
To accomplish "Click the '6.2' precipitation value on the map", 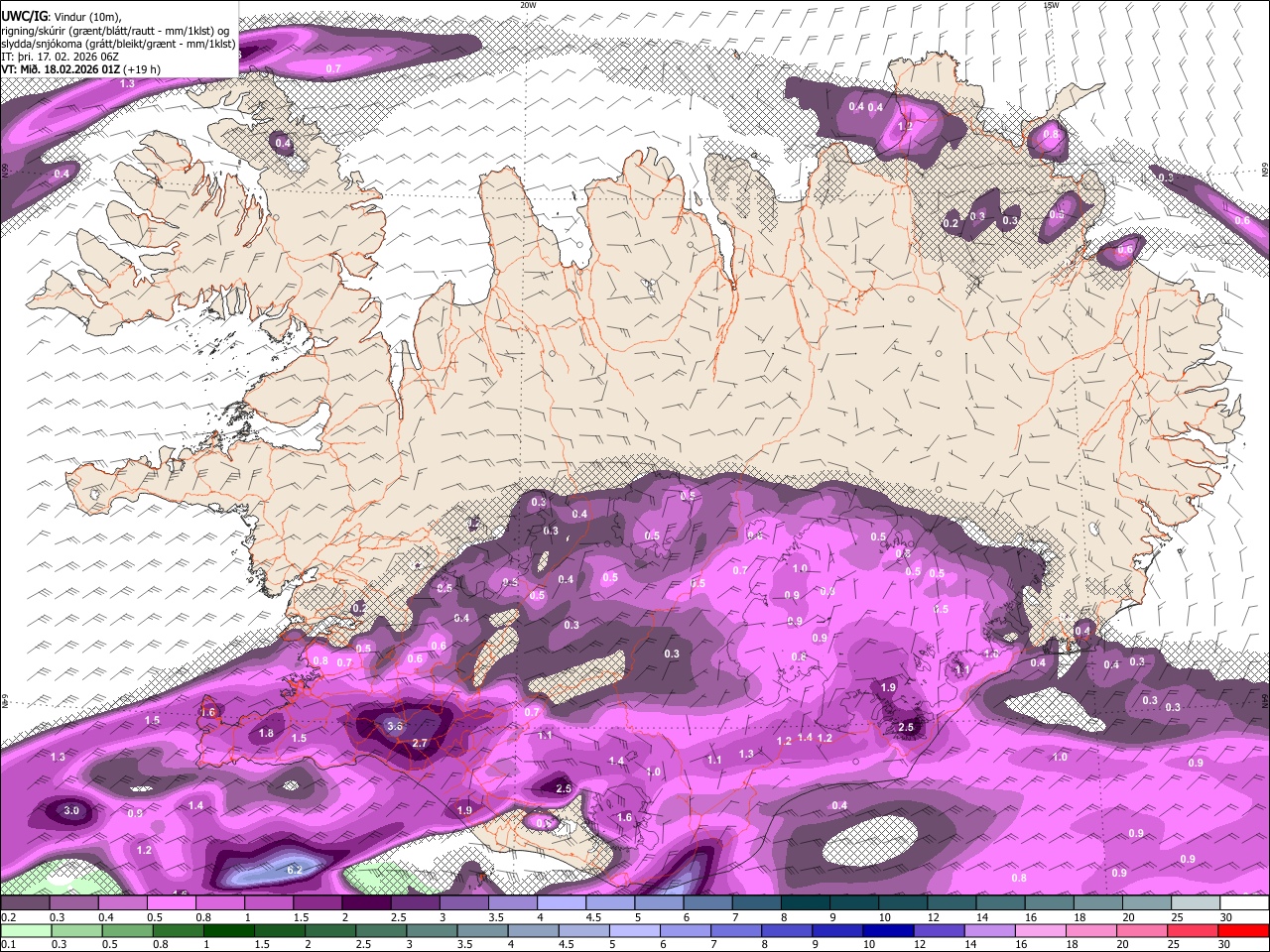I will tap(295, 870).
